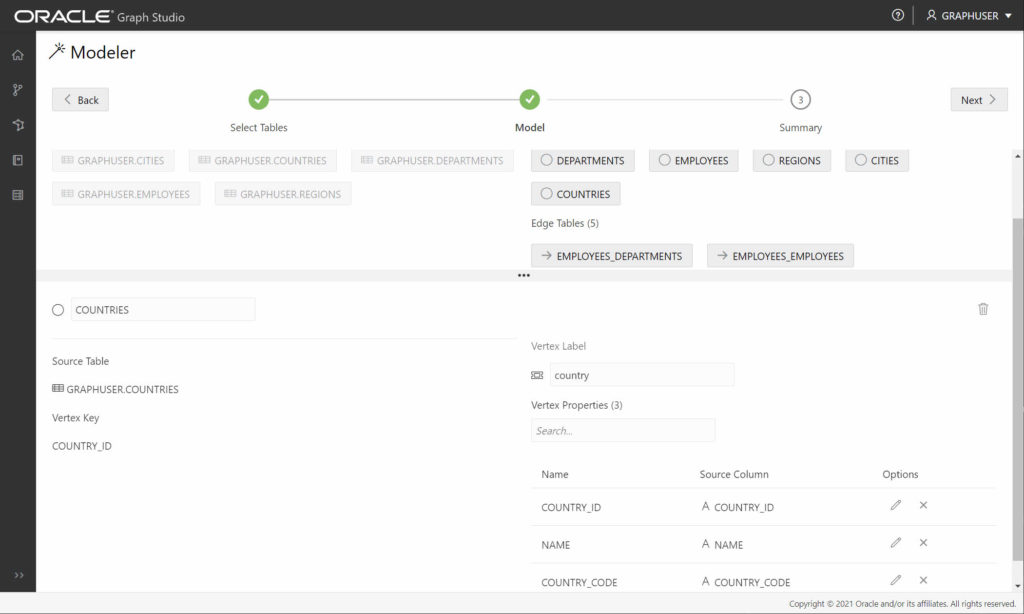Edit the COUNTRY_CODE property with pencil icon

[x=895, y=580]
